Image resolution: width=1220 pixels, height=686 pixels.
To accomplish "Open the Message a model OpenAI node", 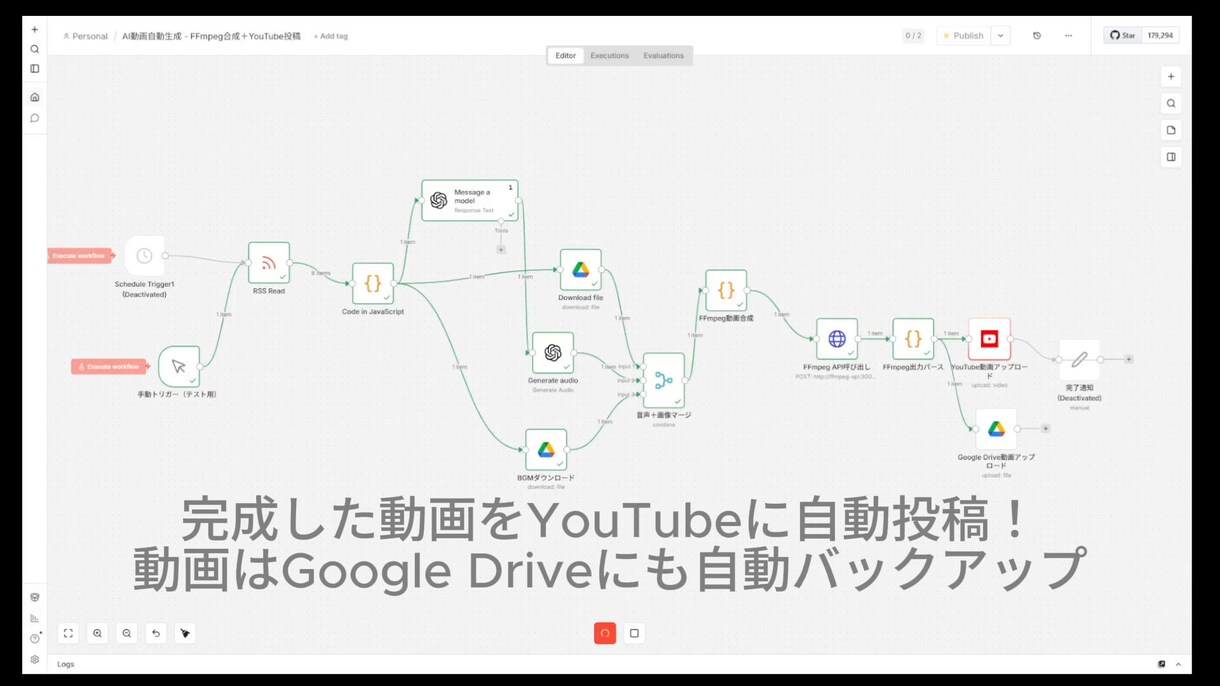I will coord(470,200).
